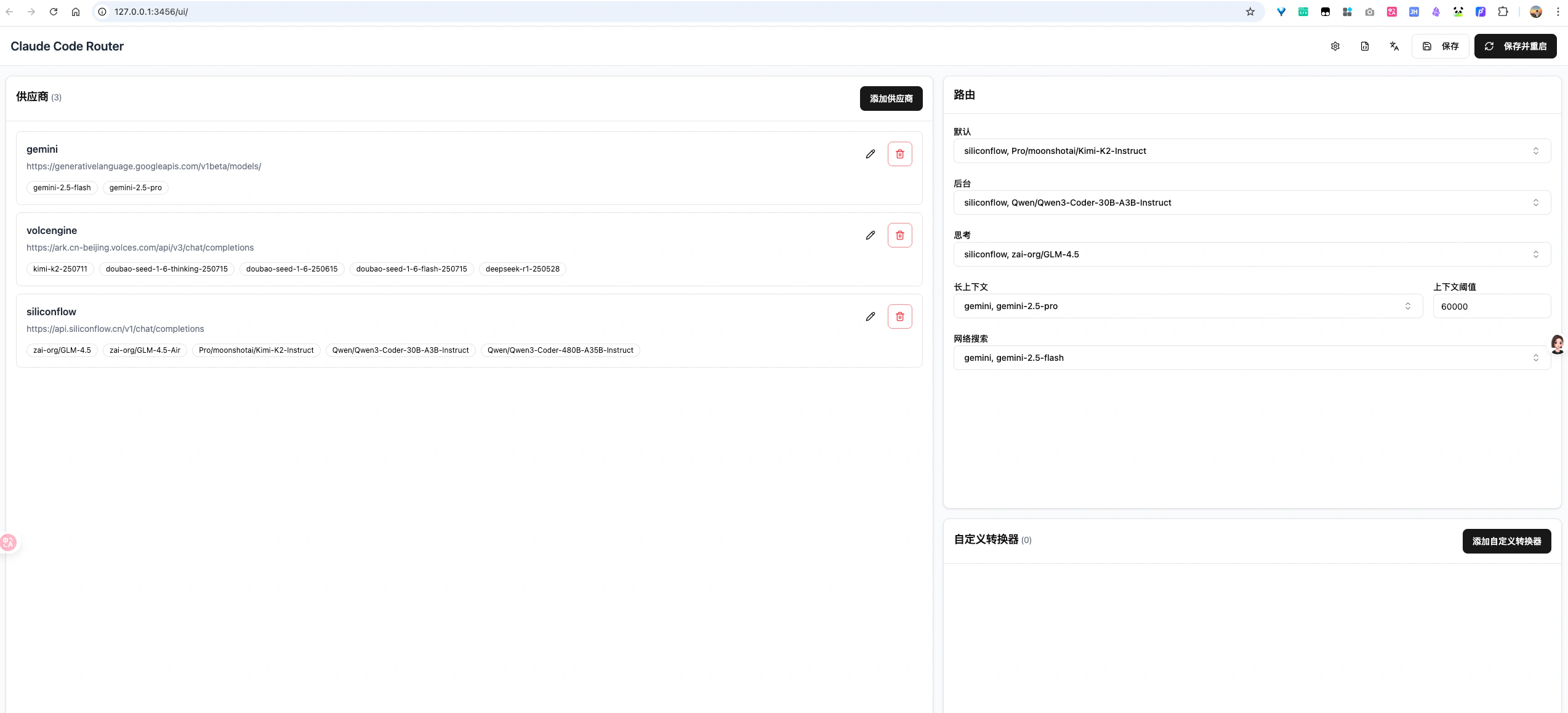Screen dimensions: 1568x713
Task: Edit the gemini provider with the pencil icon
Action: click(x=870, y=153)
